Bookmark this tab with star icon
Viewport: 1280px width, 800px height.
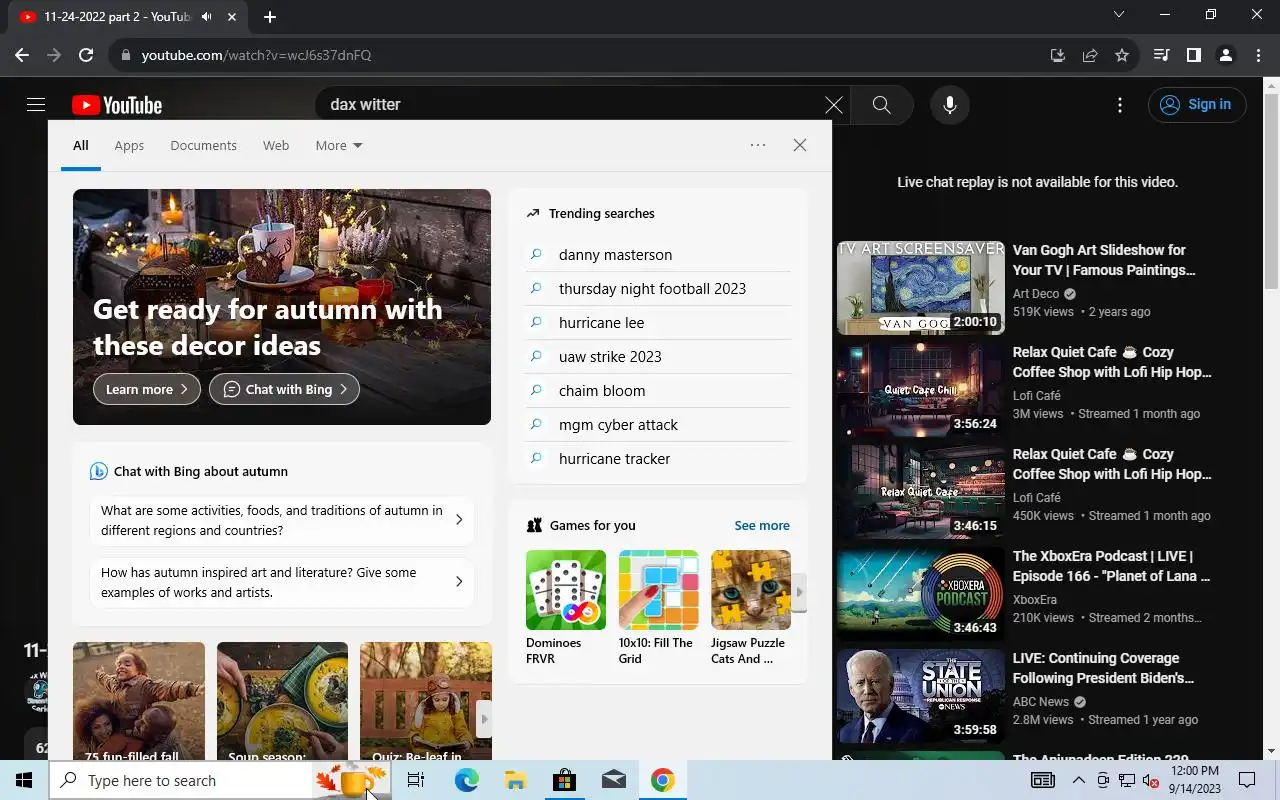[x=1122, y=55]
